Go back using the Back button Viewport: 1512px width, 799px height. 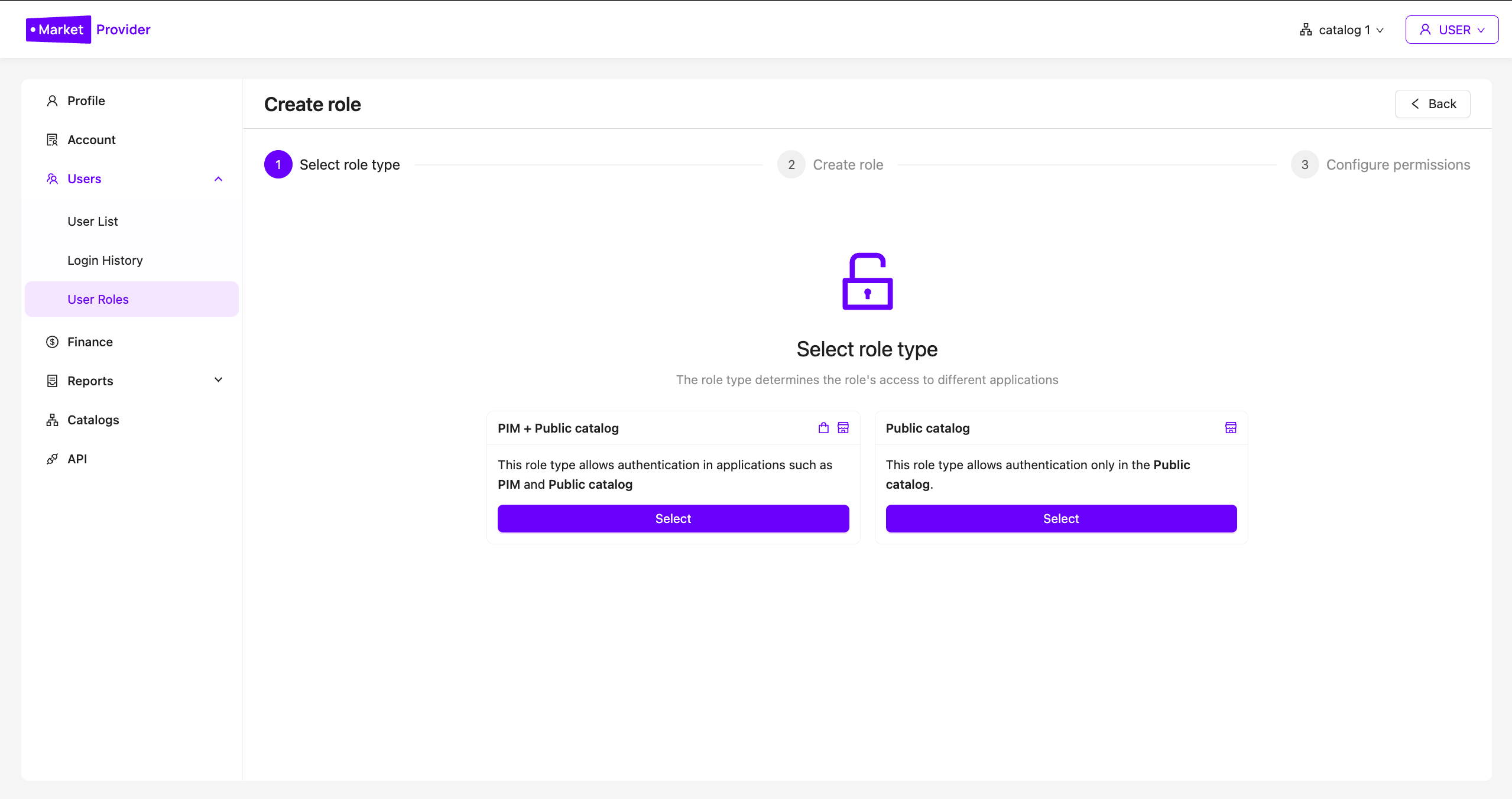1432,104
